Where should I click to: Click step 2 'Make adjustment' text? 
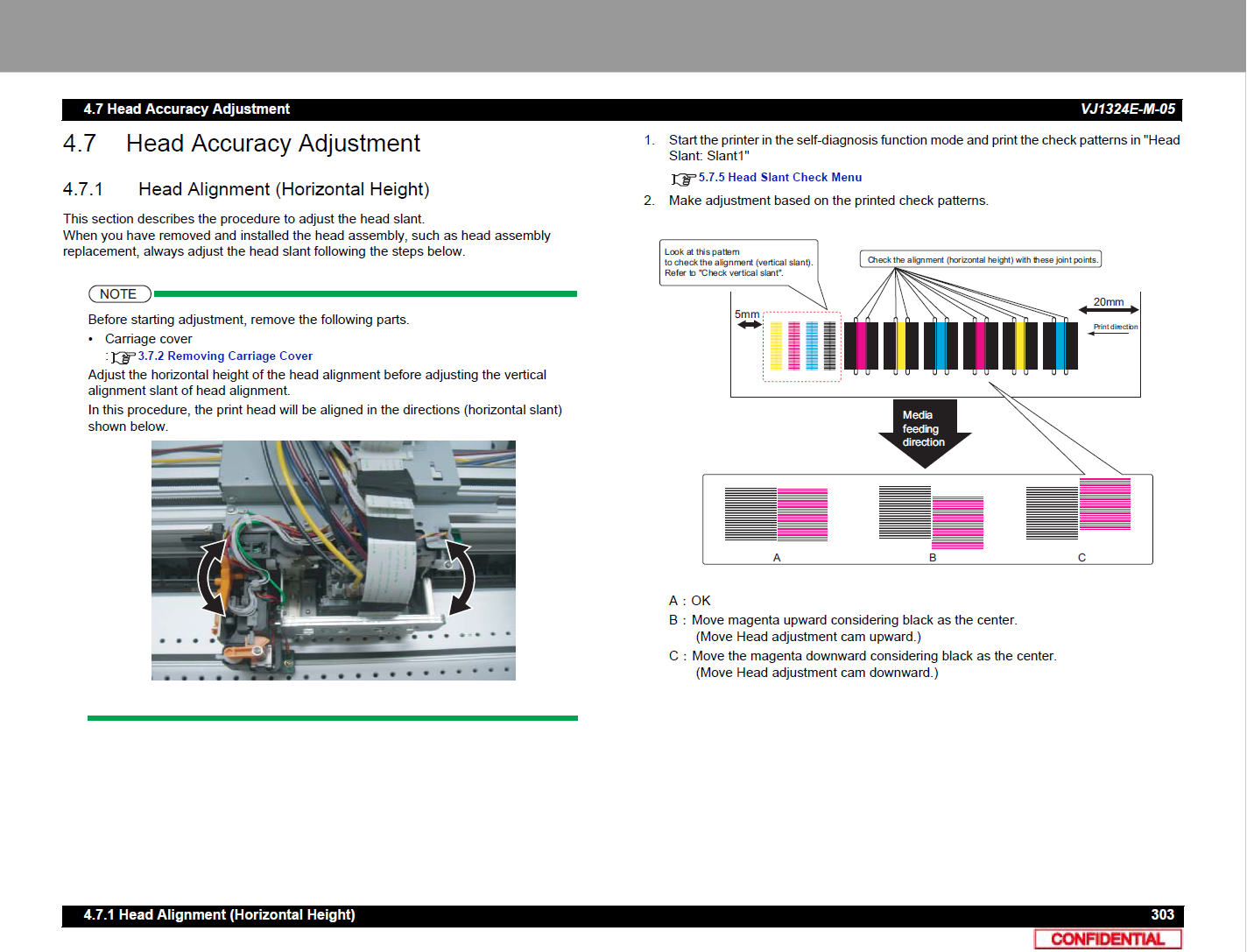[x=828, y=201]
